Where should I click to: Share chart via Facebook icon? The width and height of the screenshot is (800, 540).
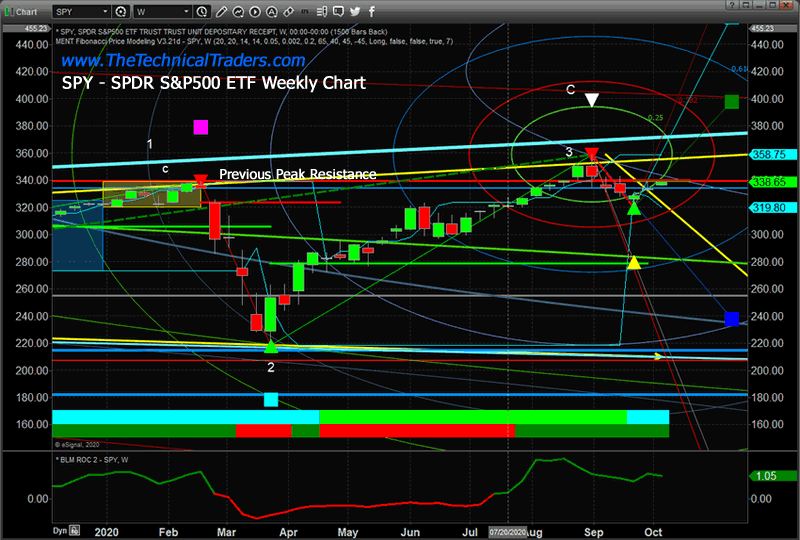371,11
